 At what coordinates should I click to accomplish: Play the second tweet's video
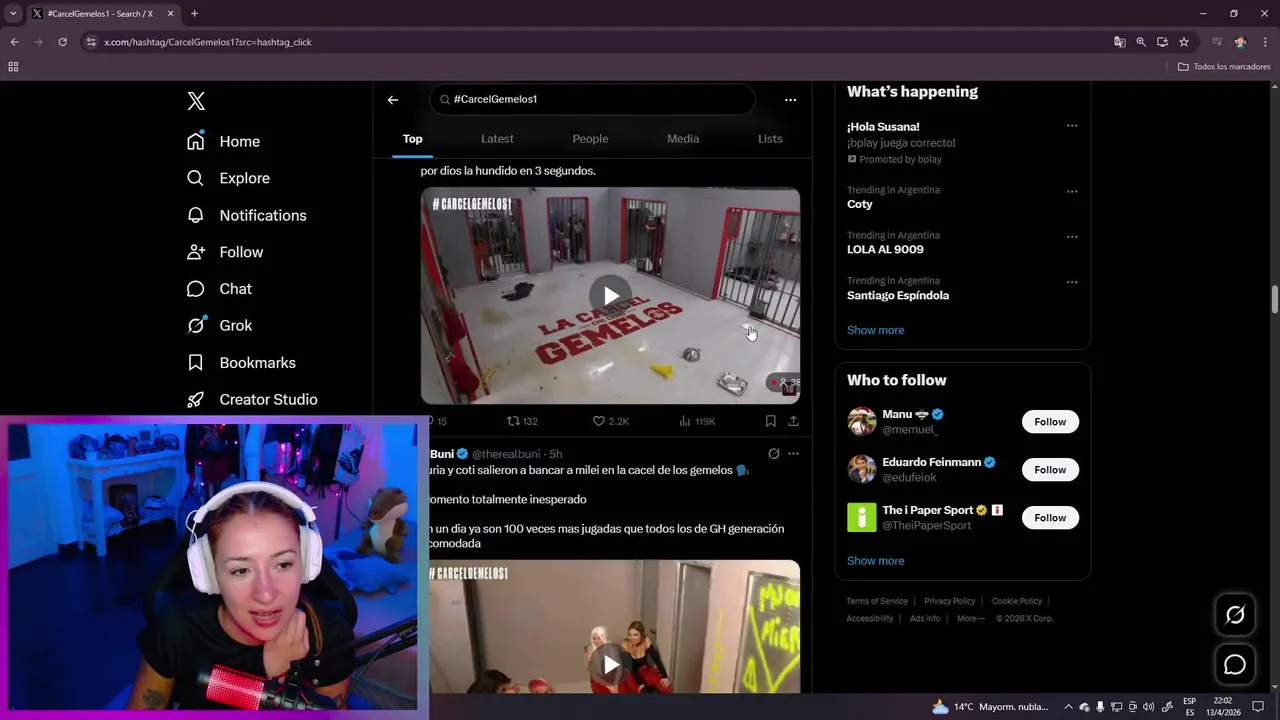(x=610, y=664)
